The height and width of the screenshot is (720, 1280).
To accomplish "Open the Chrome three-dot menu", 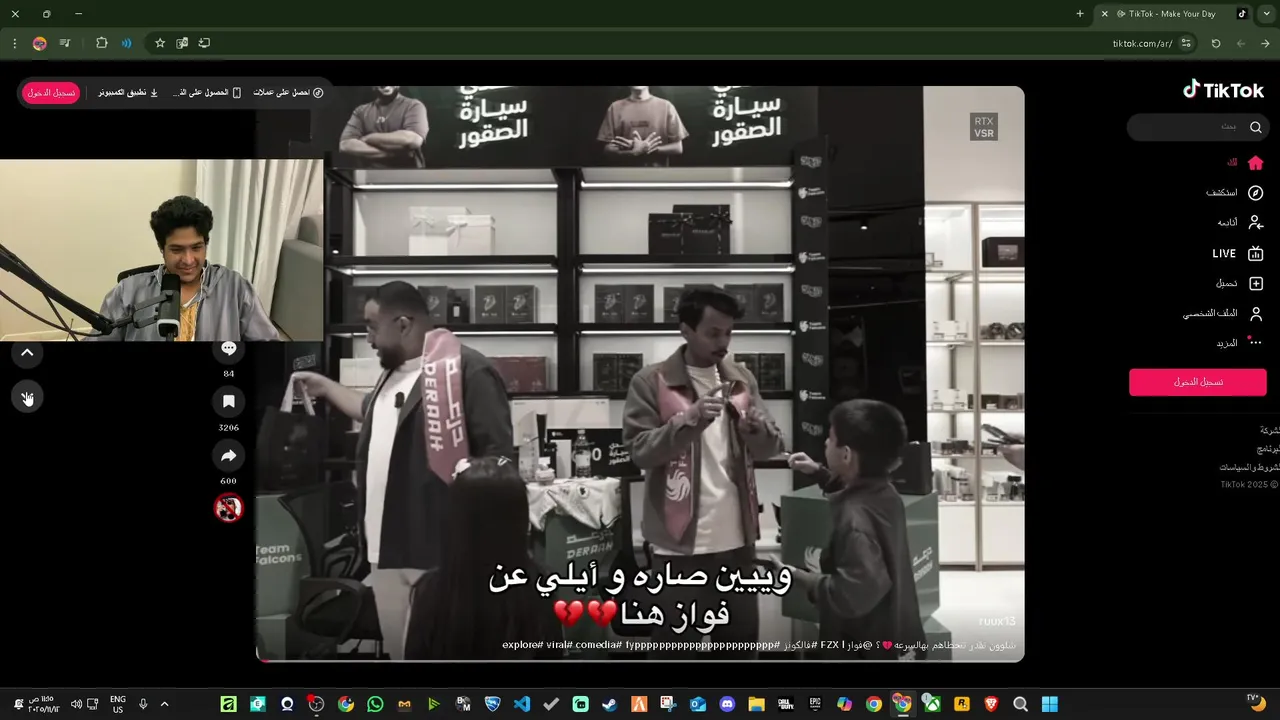I will tap(14, 43).
